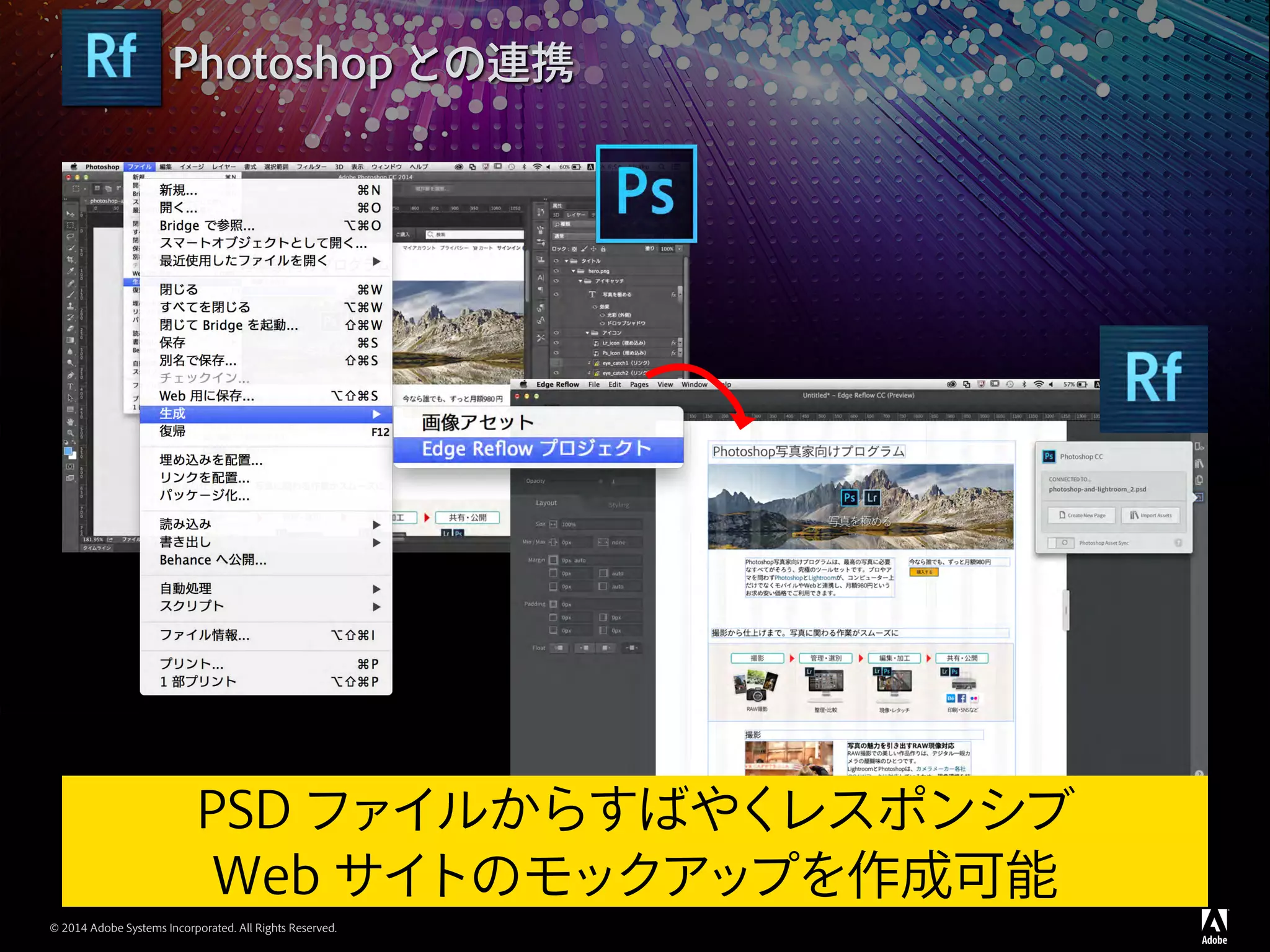Open 最近使用したファイルを開く submenu
This screenshot has width=1270, height=952.
click(x=266, y=261)
